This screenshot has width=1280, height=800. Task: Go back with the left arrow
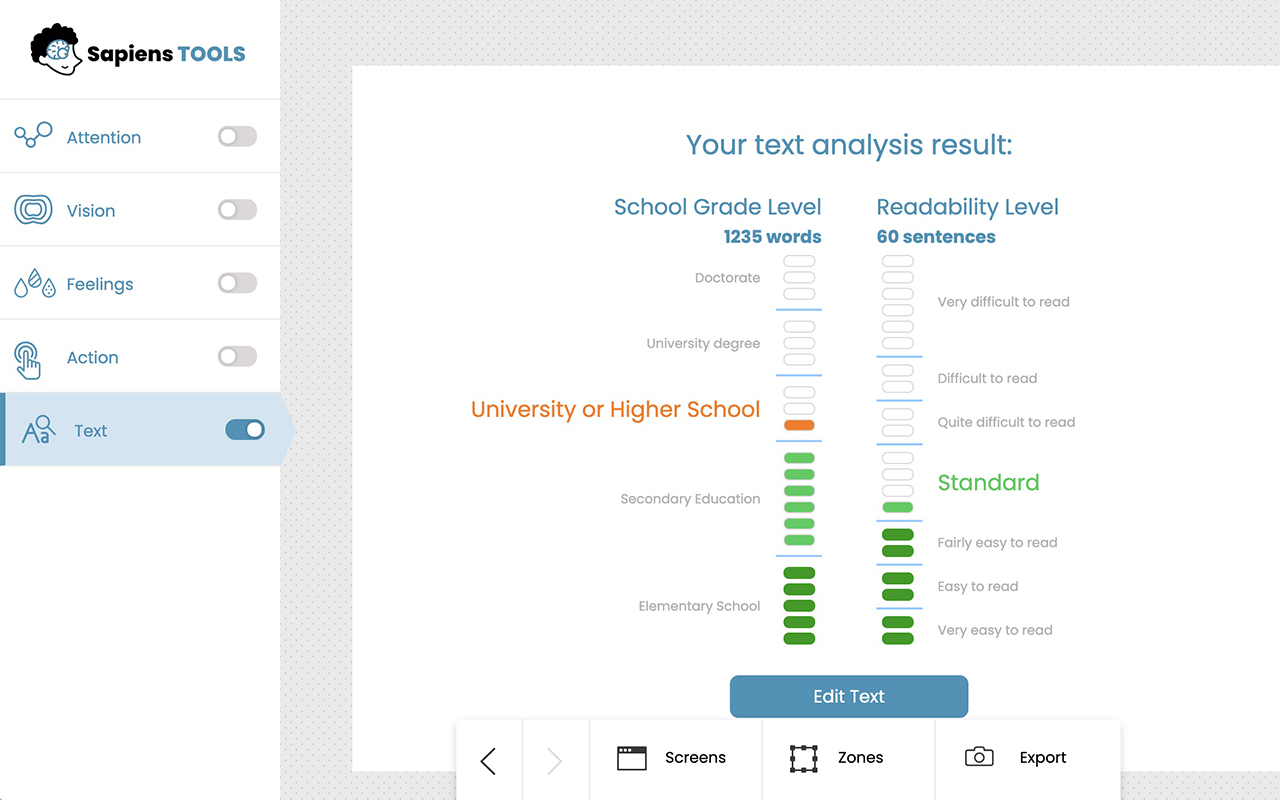(x=488, y=761)
